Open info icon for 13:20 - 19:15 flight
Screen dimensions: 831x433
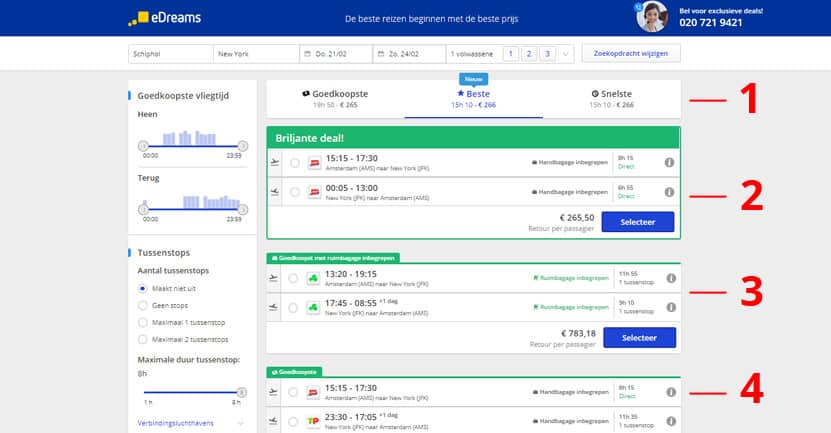click(671, 278)
